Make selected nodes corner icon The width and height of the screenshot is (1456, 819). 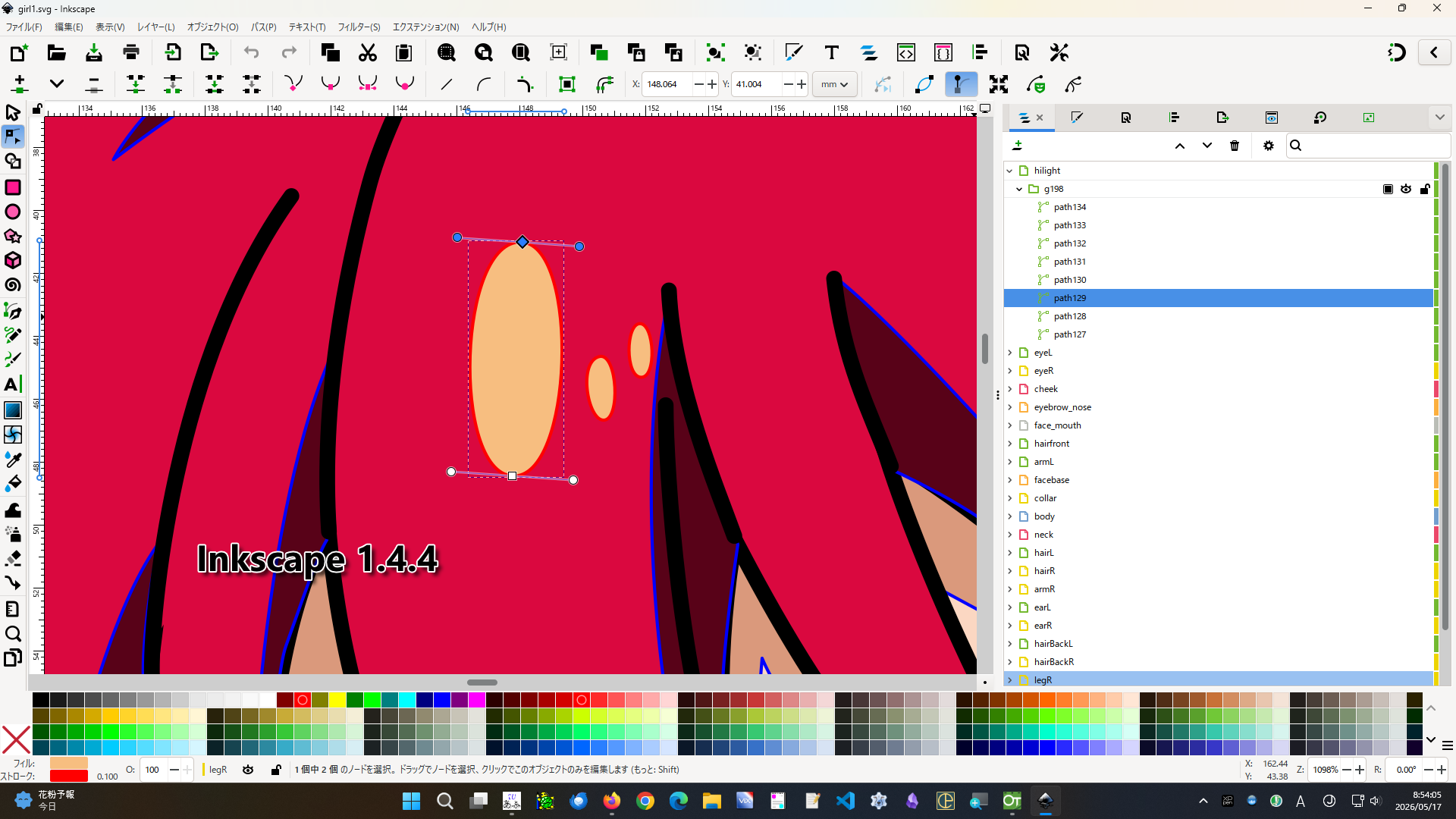point(293,84)
